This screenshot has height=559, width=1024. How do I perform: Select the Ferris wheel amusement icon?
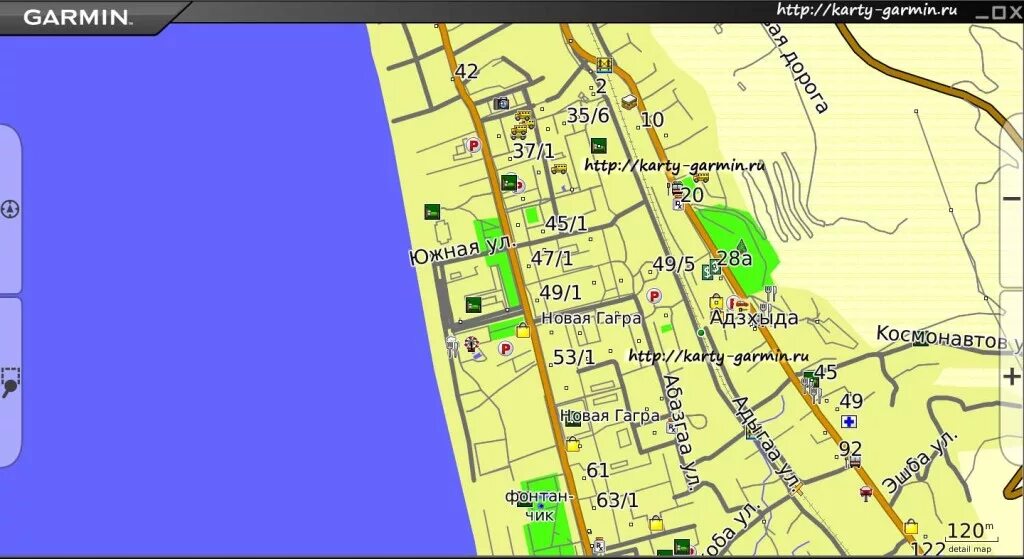pos(471,343)
